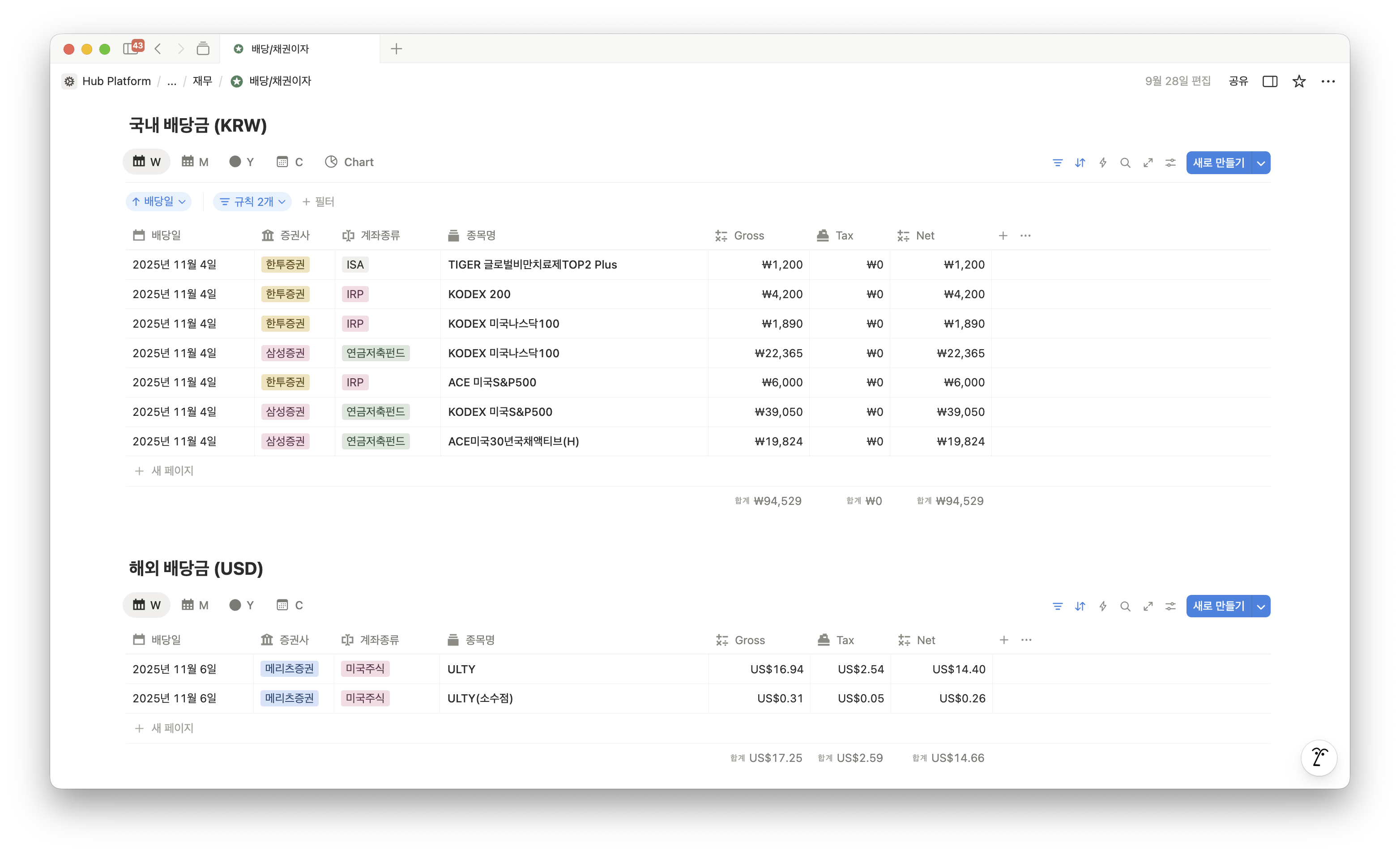
Task: Open USD table in full page view
Action: (1148, 606)
